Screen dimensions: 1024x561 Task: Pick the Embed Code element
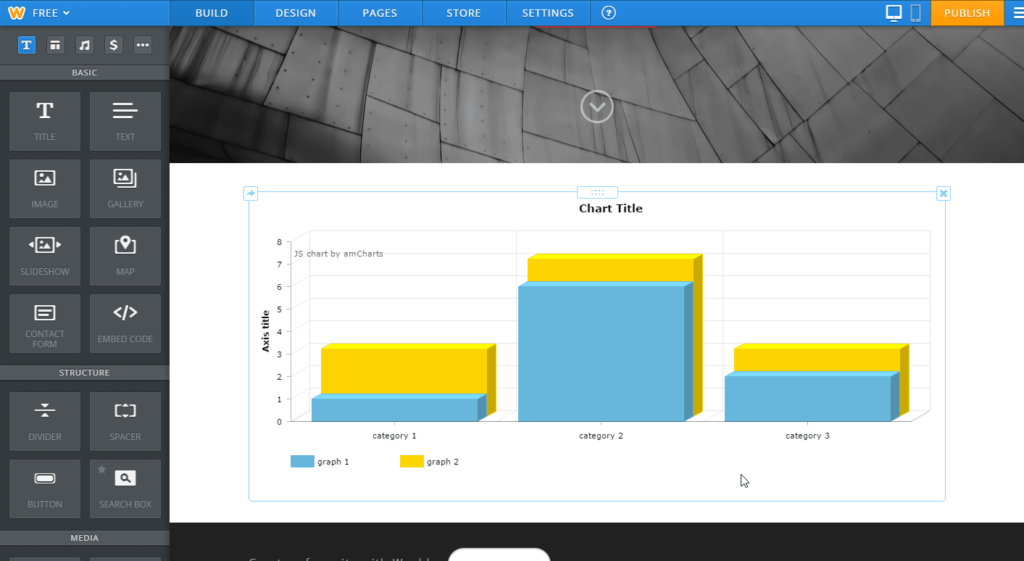125,323
